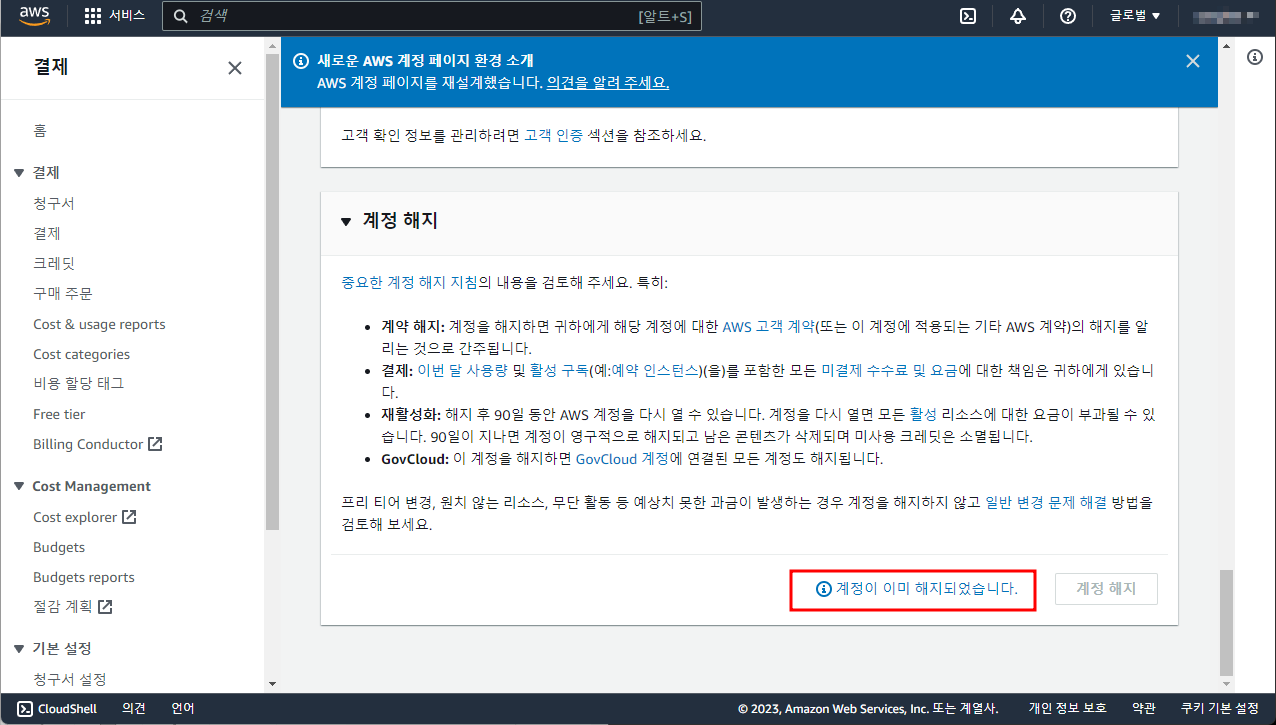The height and width of the screenshot is (725, 1276).
Task: Open 청구서 설정
Action: (x=69, y=679)
